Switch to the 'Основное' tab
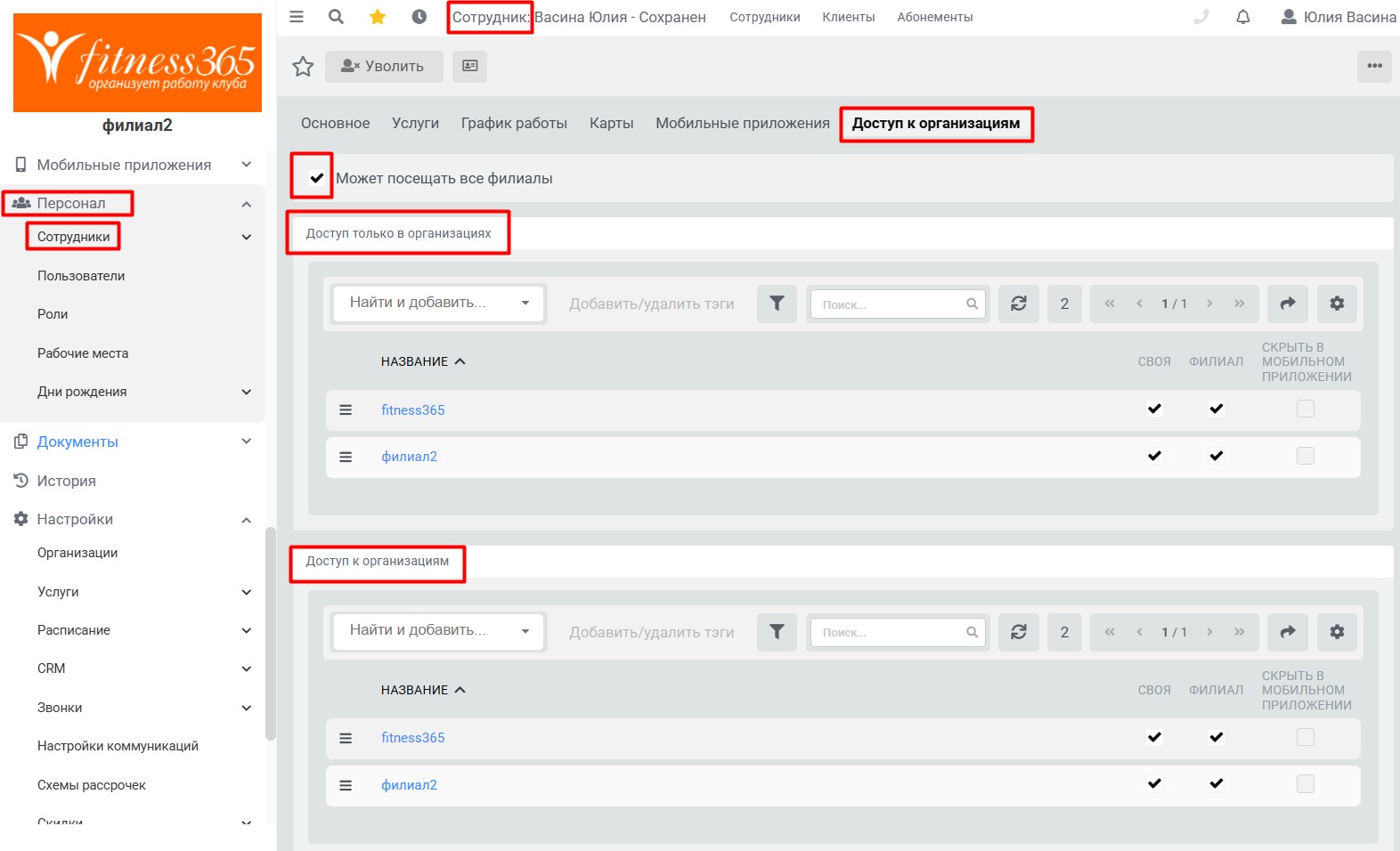The width and height of the screenshot is (1400, 851). (x=335, y=124)
